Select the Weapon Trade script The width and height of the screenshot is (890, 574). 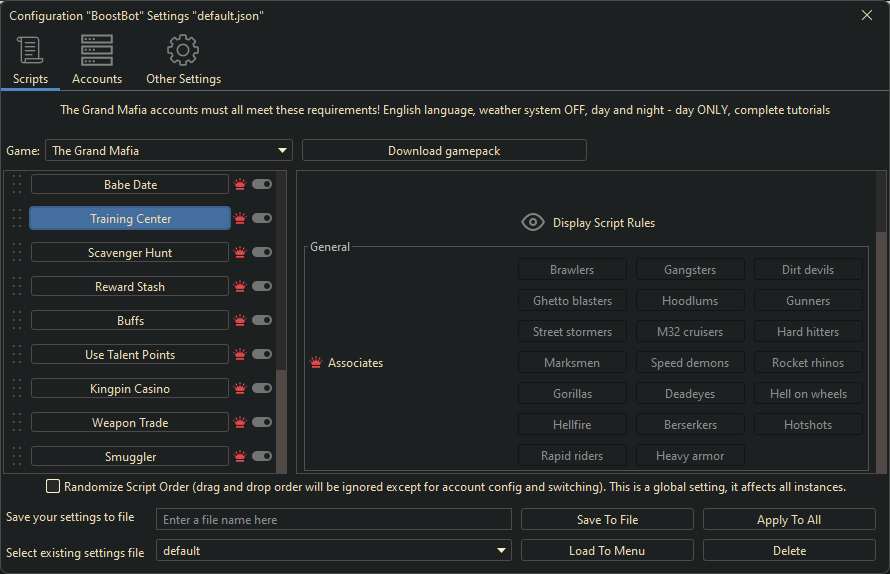[130, 423]
